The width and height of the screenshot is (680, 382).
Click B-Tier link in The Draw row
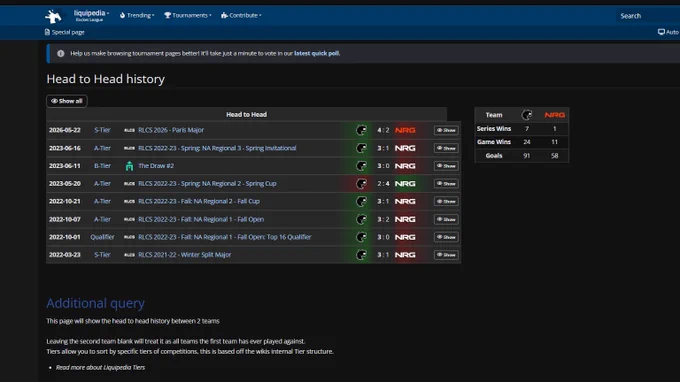click(102, 166)
